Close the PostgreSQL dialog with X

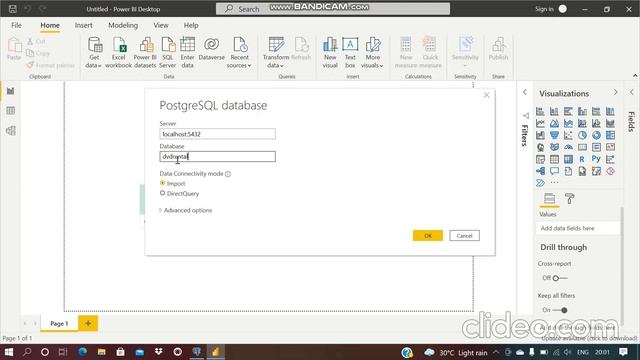(487, 95)
